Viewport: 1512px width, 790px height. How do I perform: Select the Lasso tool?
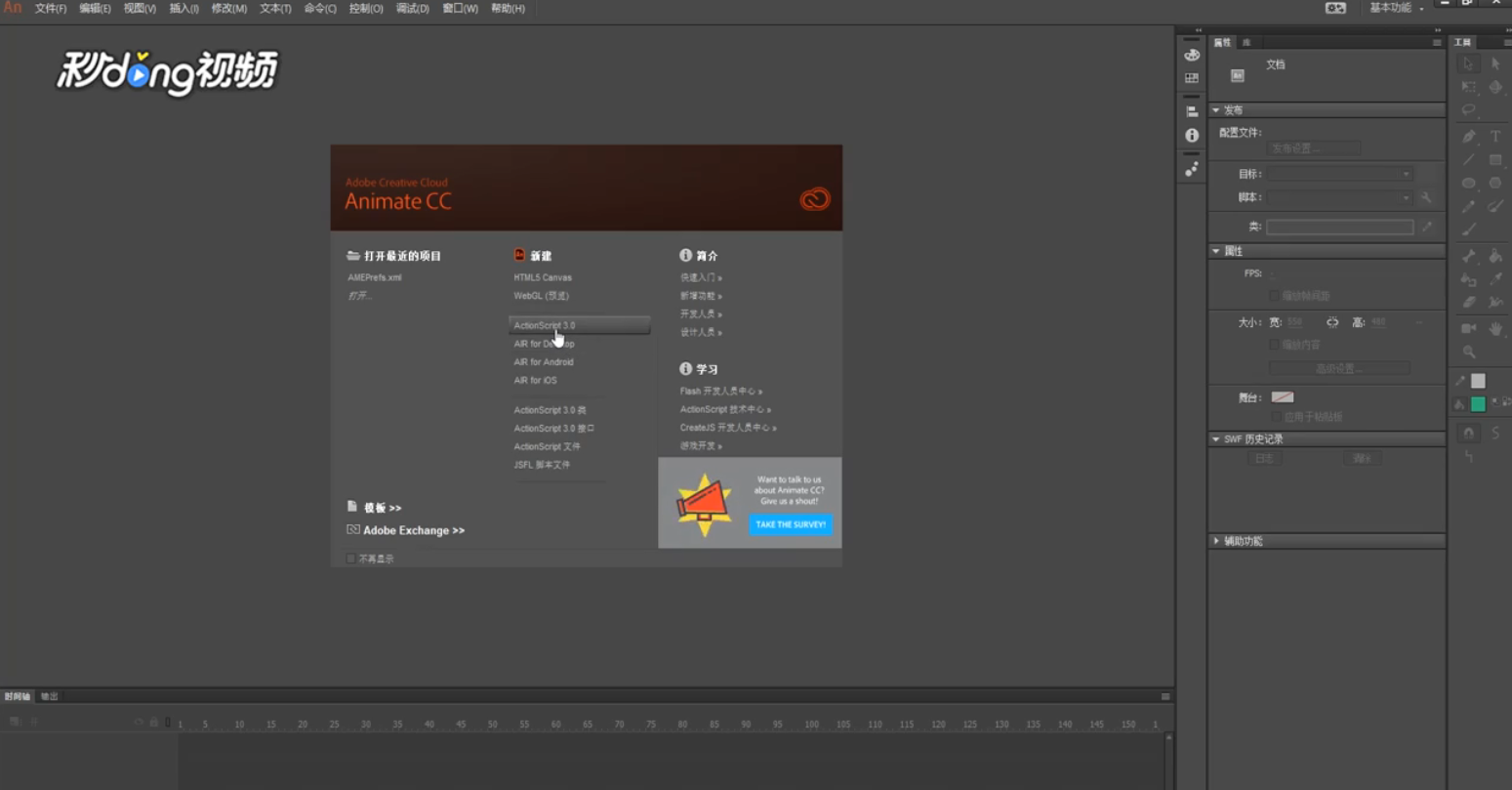coord(1468,109)
